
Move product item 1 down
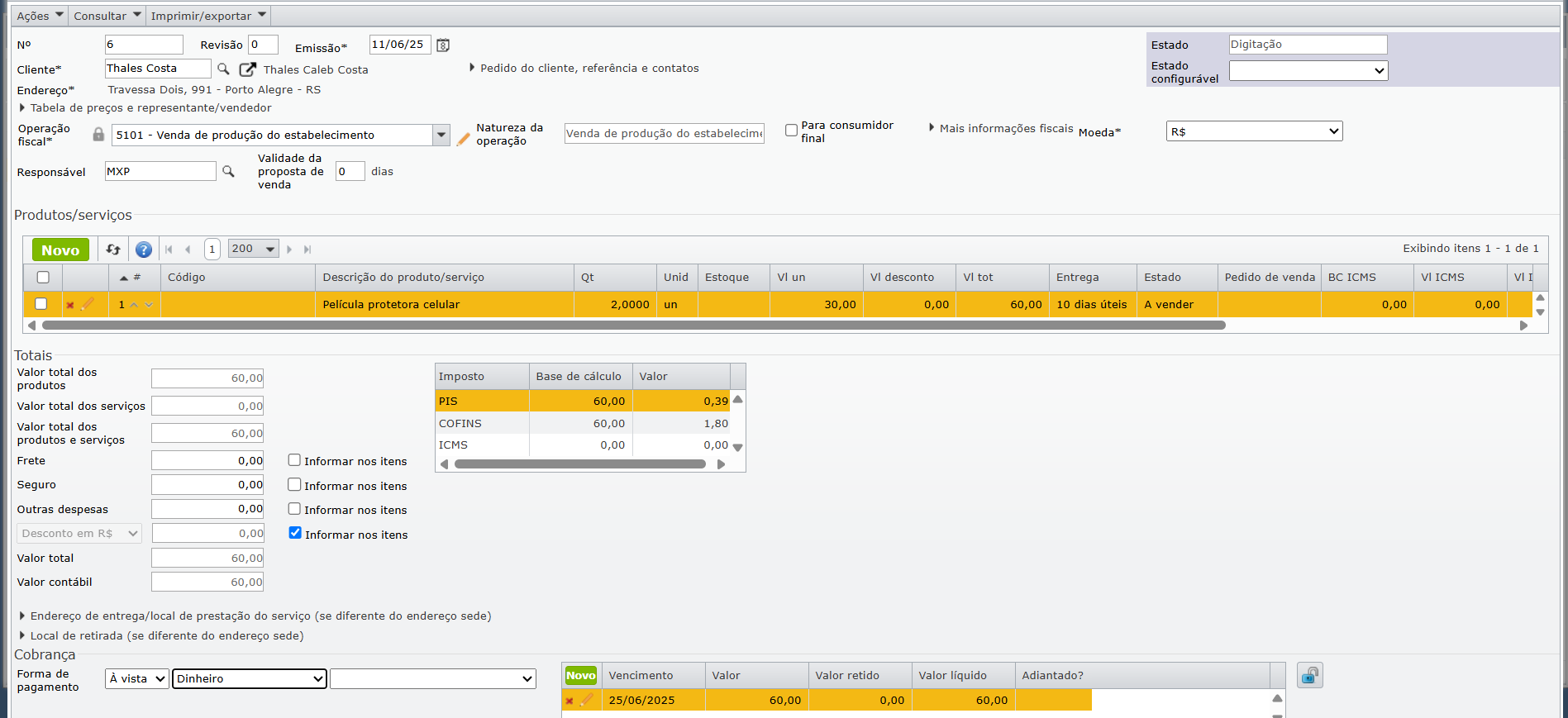tap(149, 305)
